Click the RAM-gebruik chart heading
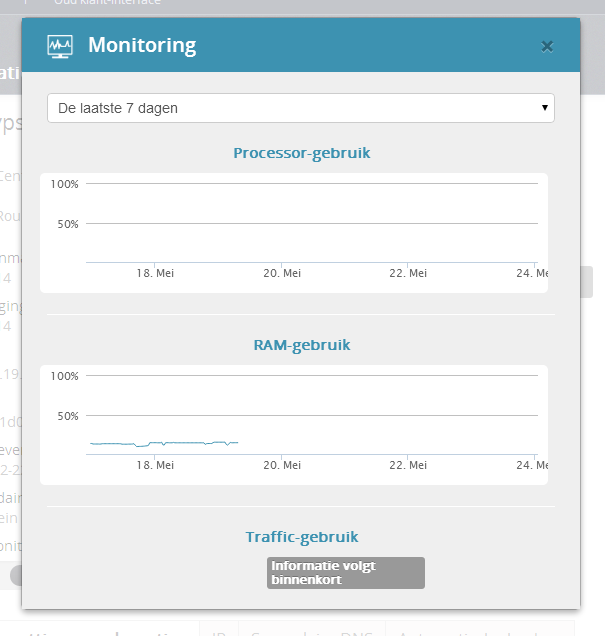Image resolution: width=605 pixels, height=636 pixels. (302, 345)
